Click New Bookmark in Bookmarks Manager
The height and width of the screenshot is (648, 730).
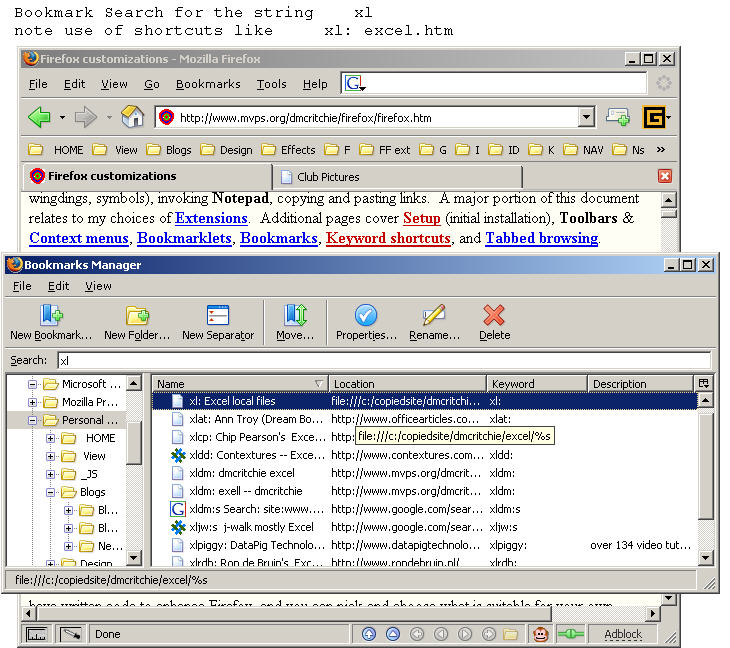point(51,322)
